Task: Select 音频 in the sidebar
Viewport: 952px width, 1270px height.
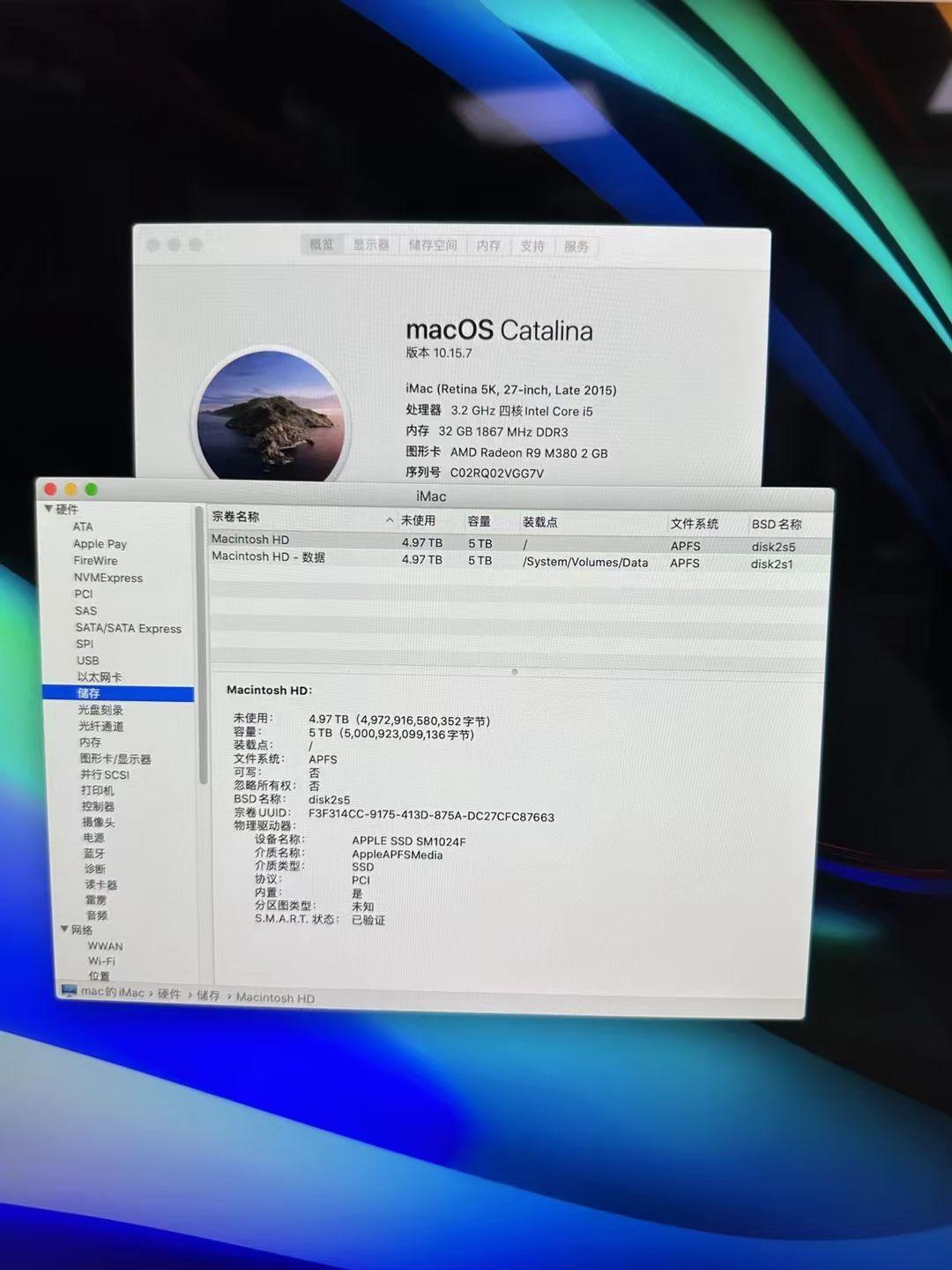Action: tap(97, 915)
